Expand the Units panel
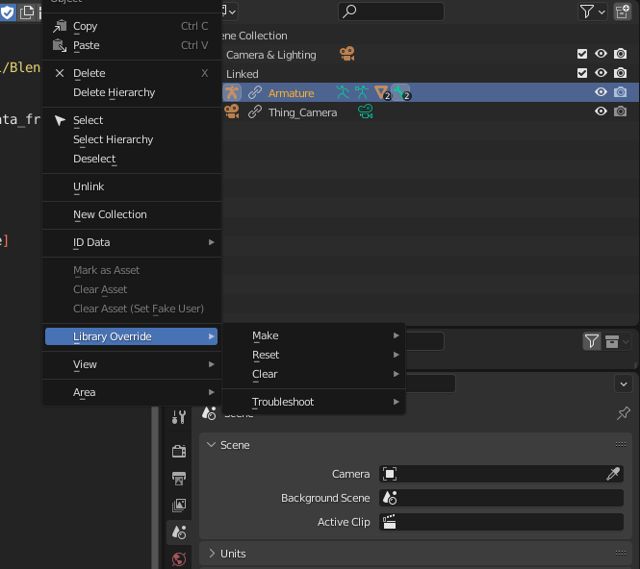Image resolution: width=640 pixels, height=569 pixels. tap(211, 553)
